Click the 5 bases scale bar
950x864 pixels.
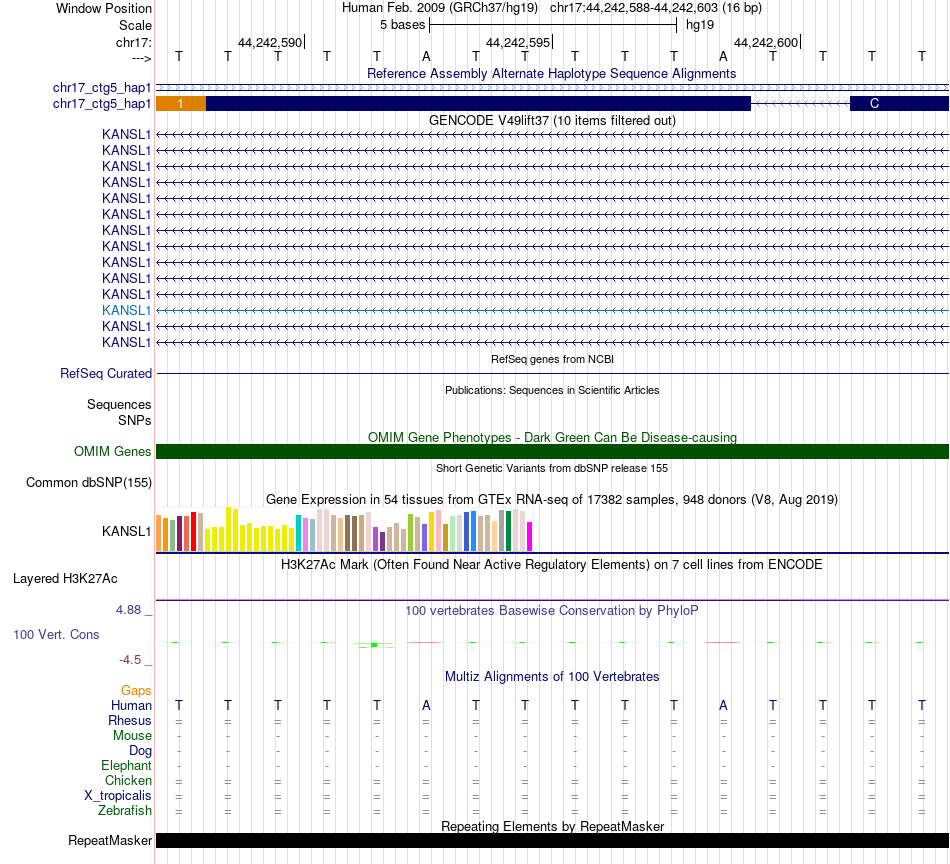tap(553, 25)
